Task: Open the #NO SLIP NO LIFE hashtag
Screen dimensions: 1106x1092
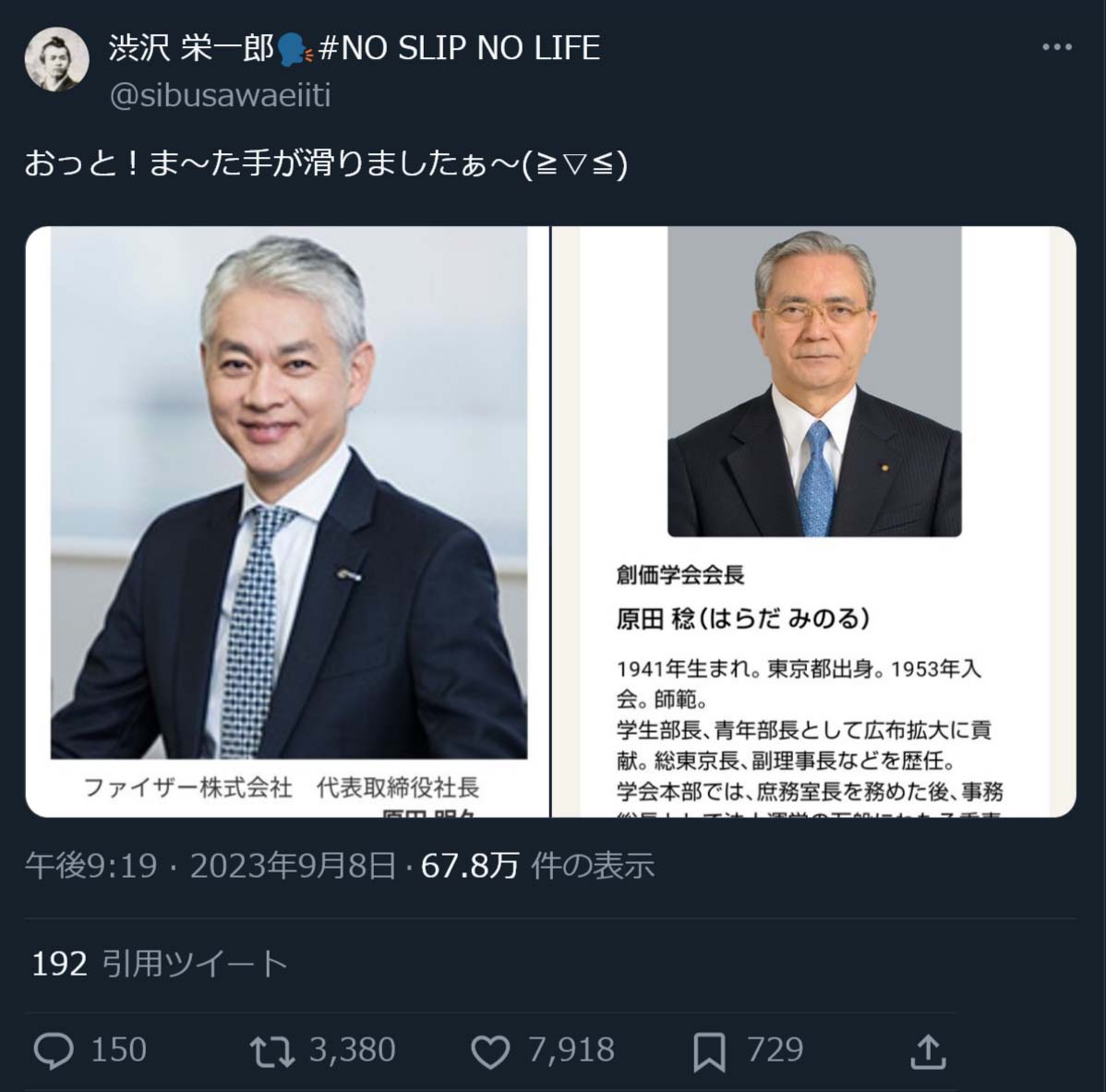Action: coord(459,48)
